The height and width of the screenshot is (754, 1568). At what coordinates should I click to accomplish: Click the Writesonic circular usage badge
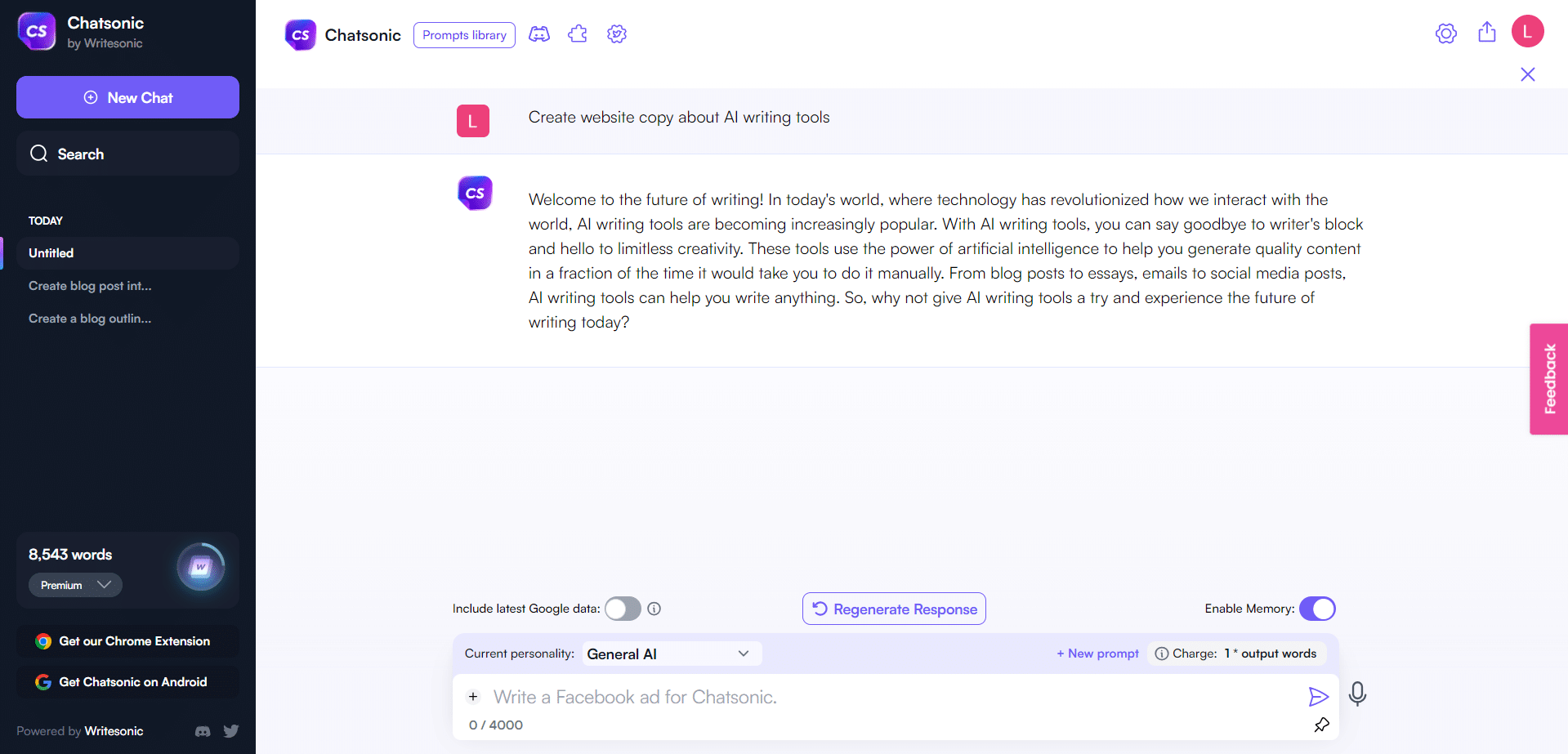(201, 567)
